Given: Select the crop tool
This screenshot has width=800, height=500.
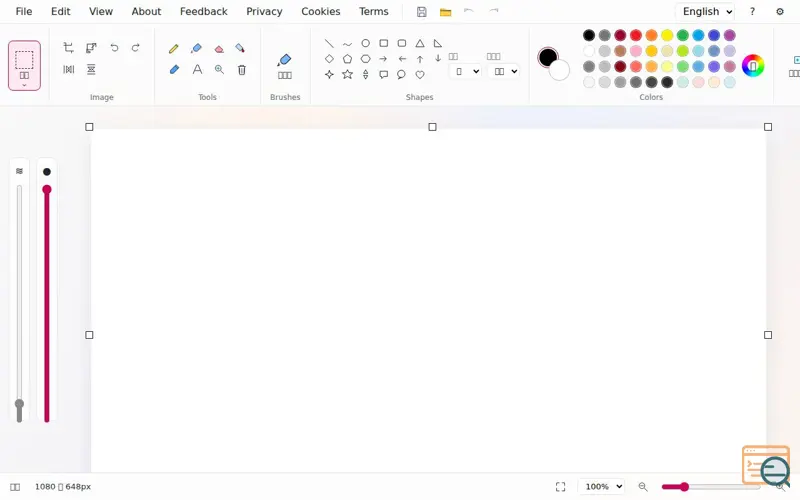Looking at the screenshot, I should pos(68,48).
